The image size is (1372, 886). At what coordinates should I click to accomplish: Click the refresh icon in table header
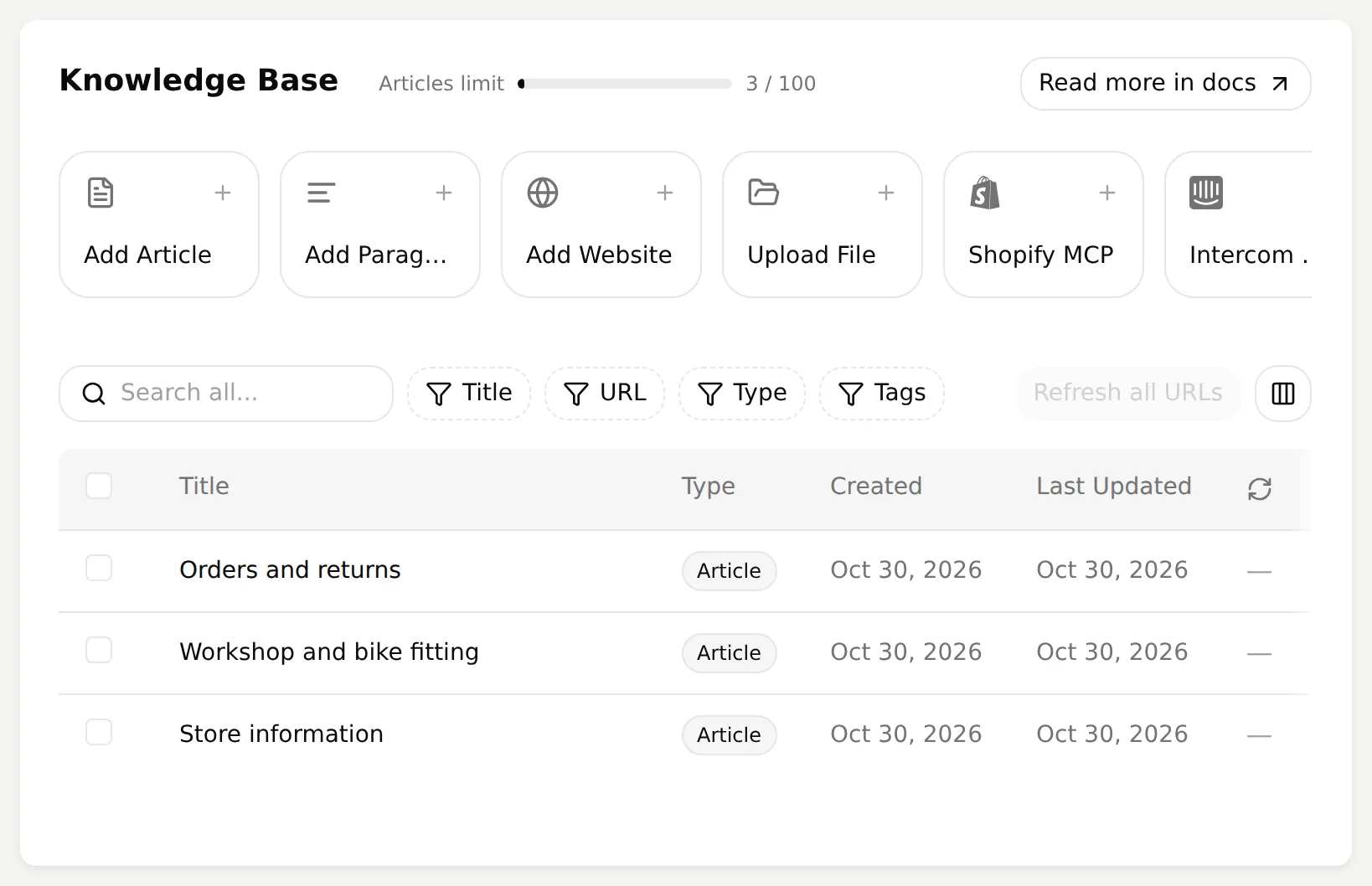(1260, 489)
